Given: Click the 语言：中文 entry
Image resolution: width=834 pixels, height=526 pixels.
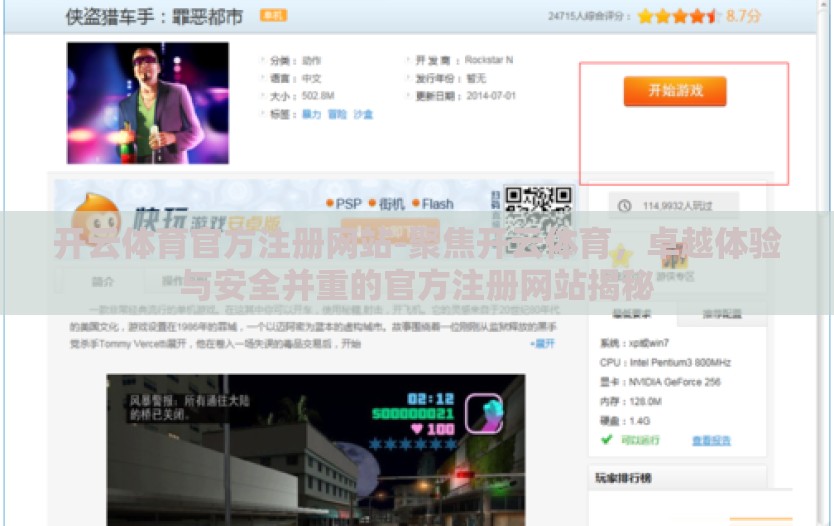Looking at the screenshot, I should pos(295,78).
